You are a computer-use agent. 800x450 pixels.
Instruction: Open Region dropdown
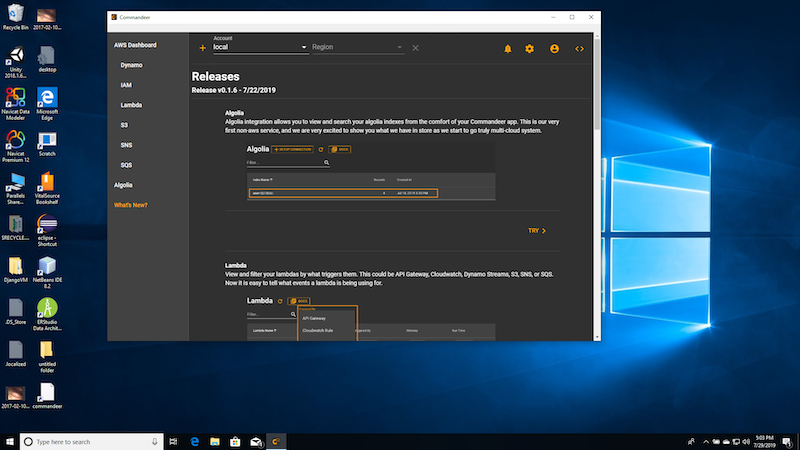coord(357,47)
